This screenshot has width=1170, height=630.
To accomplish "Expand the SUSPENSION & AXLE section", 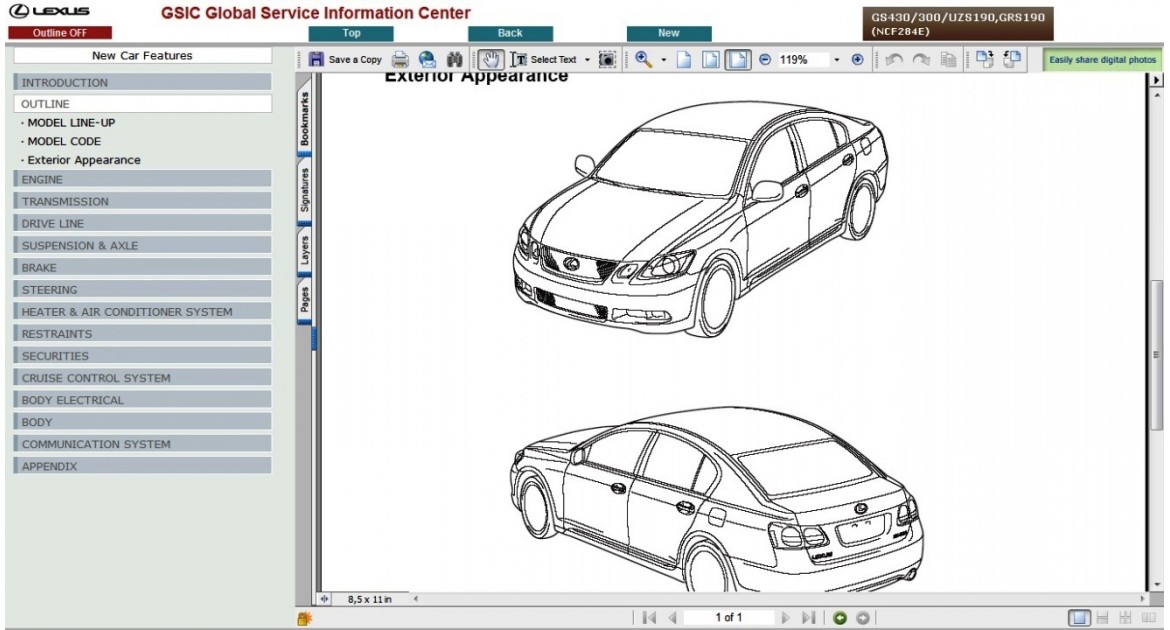I will pos(142,246).
